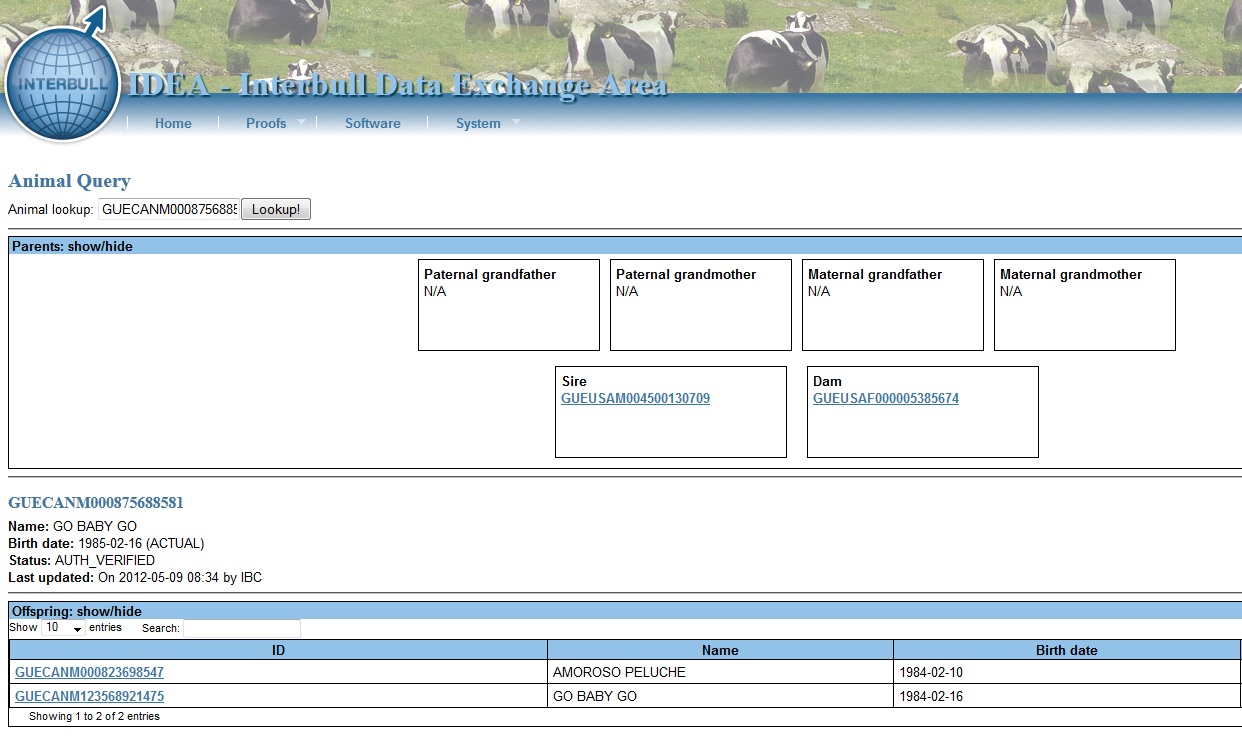The width and height of the screenshot is (1242, 736).
Task: Expand the System dropdown menu
Action: (479, 123)
